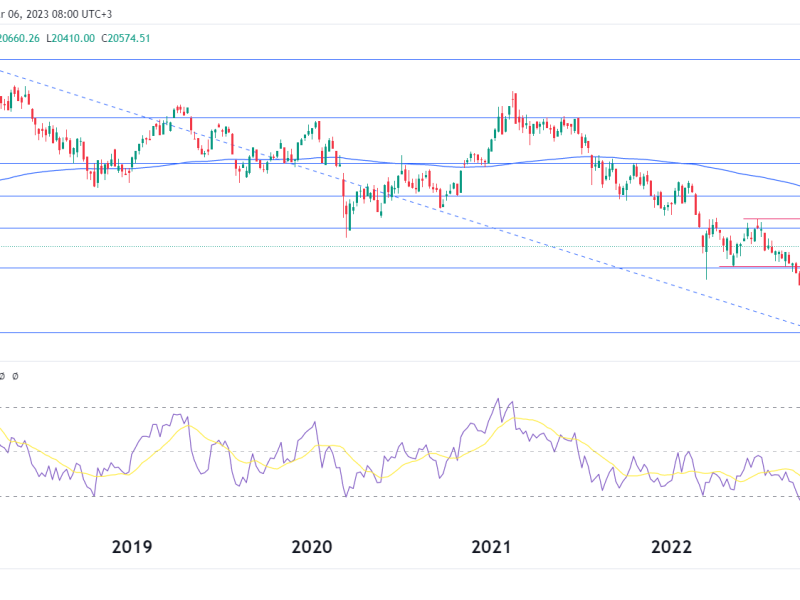Click the purple oscillator peak in early 2021
This screenshot has height=600, width=800.
pos(497,400)
